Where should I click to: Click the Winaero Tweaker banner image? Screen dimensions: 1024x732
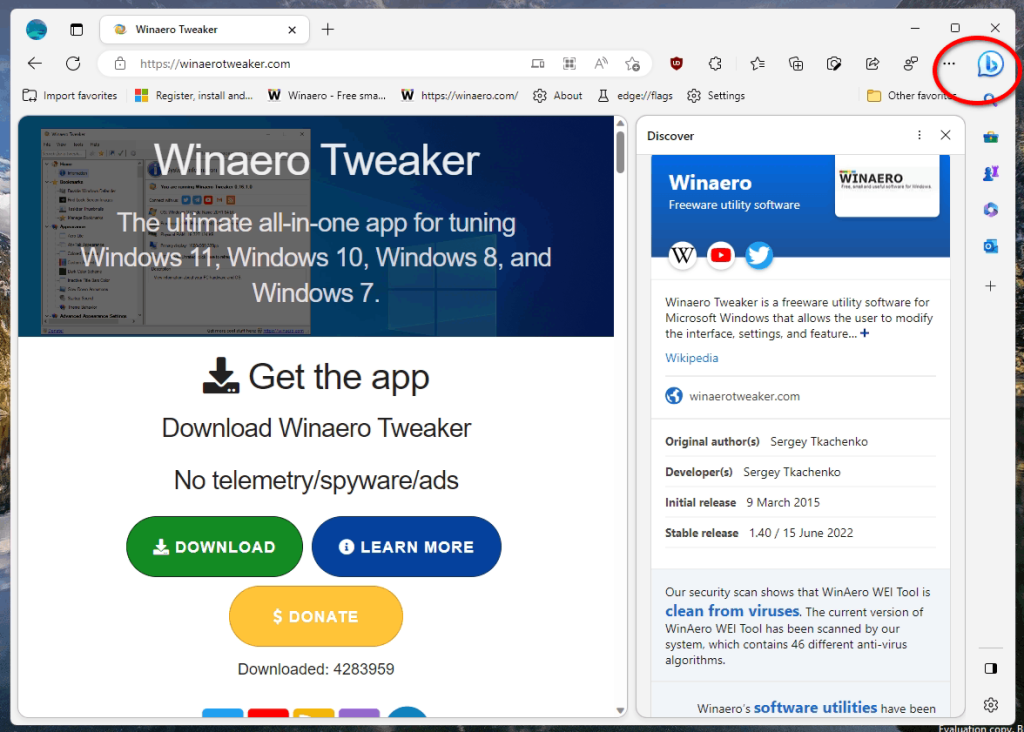click(316, 226)
